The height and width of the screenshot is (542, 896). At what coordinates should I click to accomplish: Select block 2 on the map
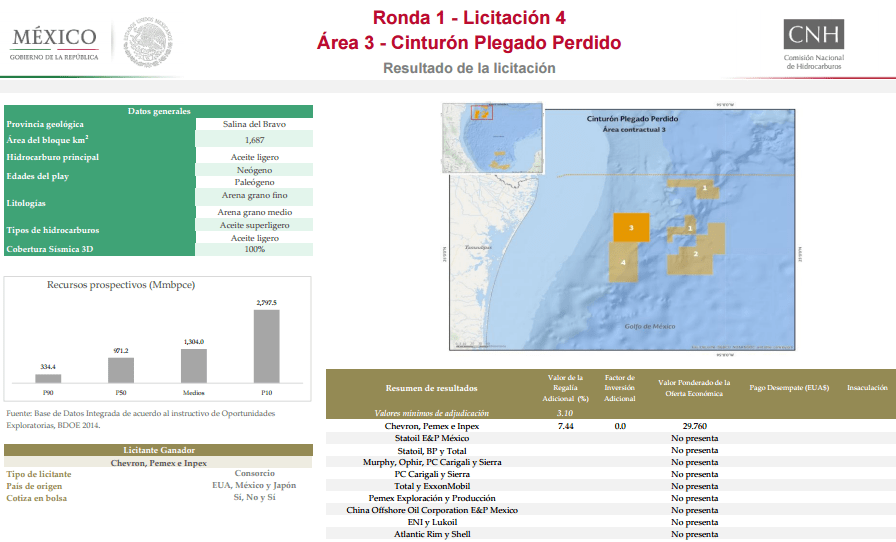696,253
